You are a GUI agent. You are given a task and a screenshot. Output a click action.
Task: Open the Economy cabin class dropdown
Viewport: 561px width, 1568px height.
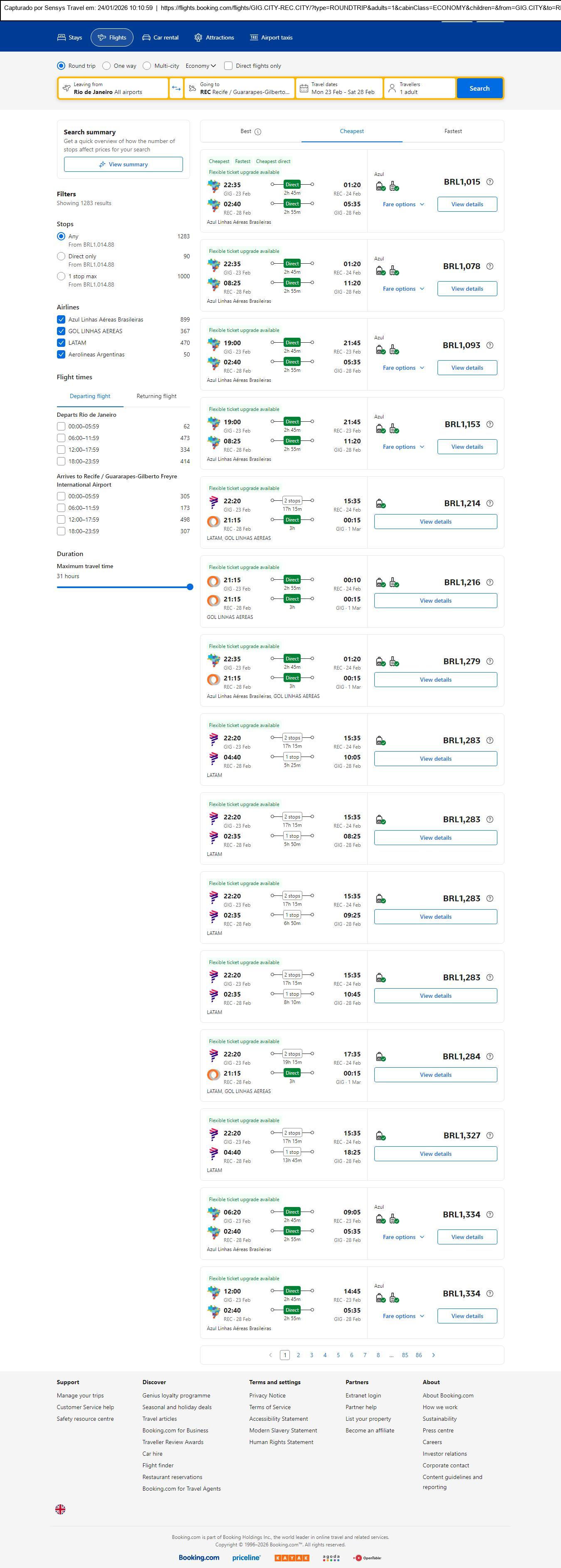[201, 66]
